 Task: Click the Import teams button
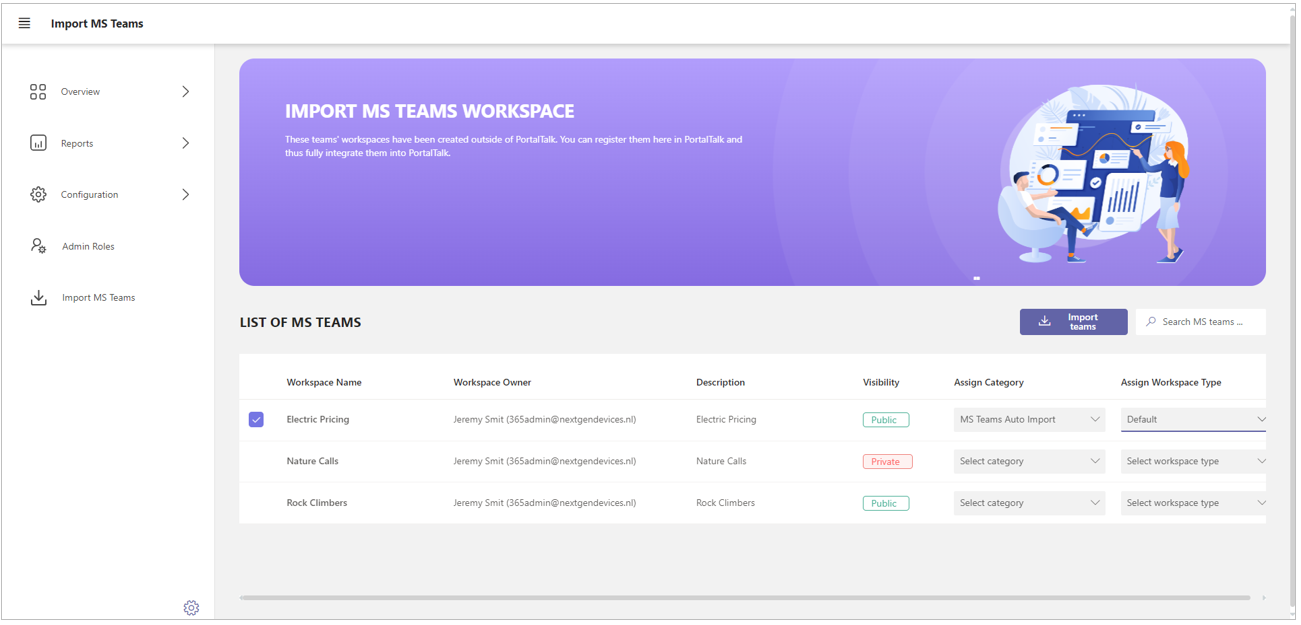tap(1073, 322)
